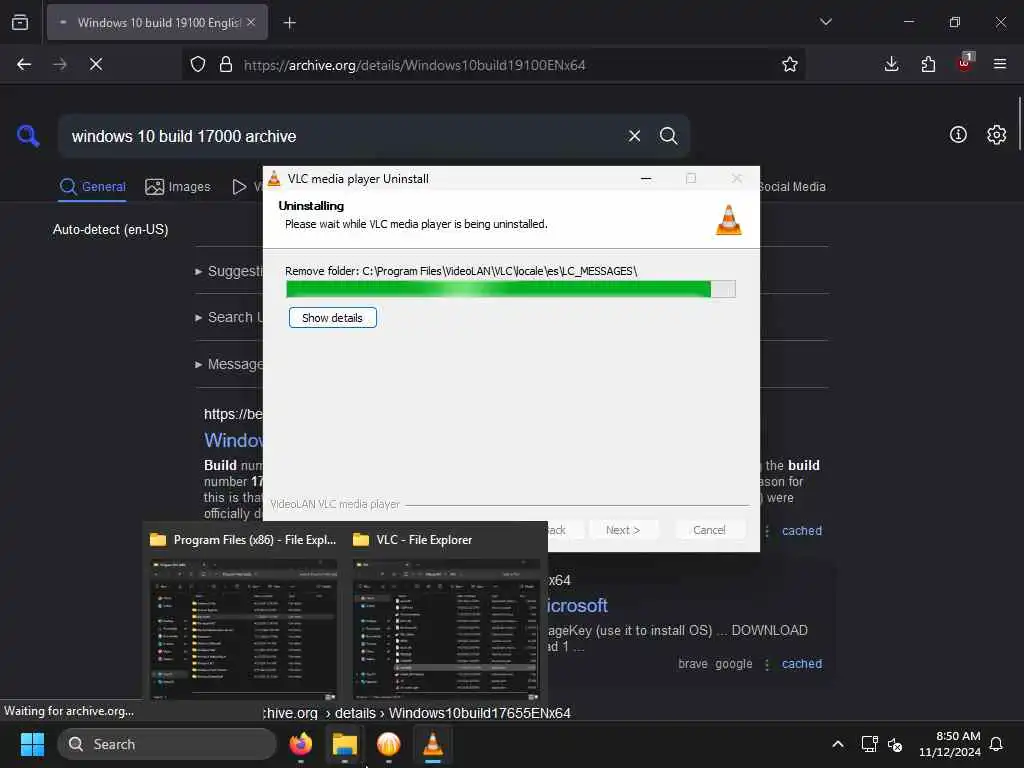Screen dimensions: 1024x768
Task: Open options dots beside first cached link
Action: 767,530
